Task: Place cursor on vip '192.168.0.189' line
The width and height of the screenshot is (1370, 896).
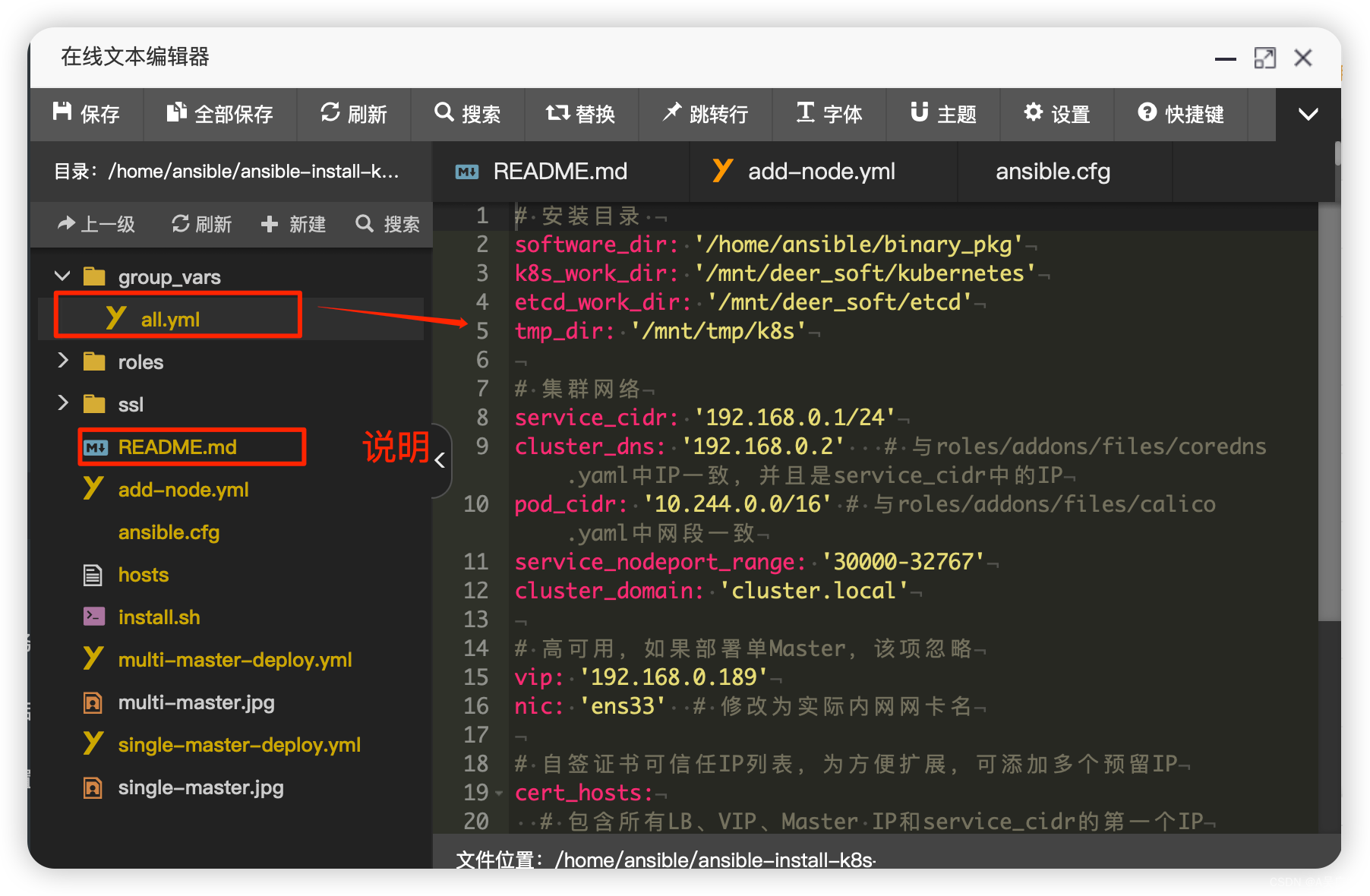Action: coord(642,677)
